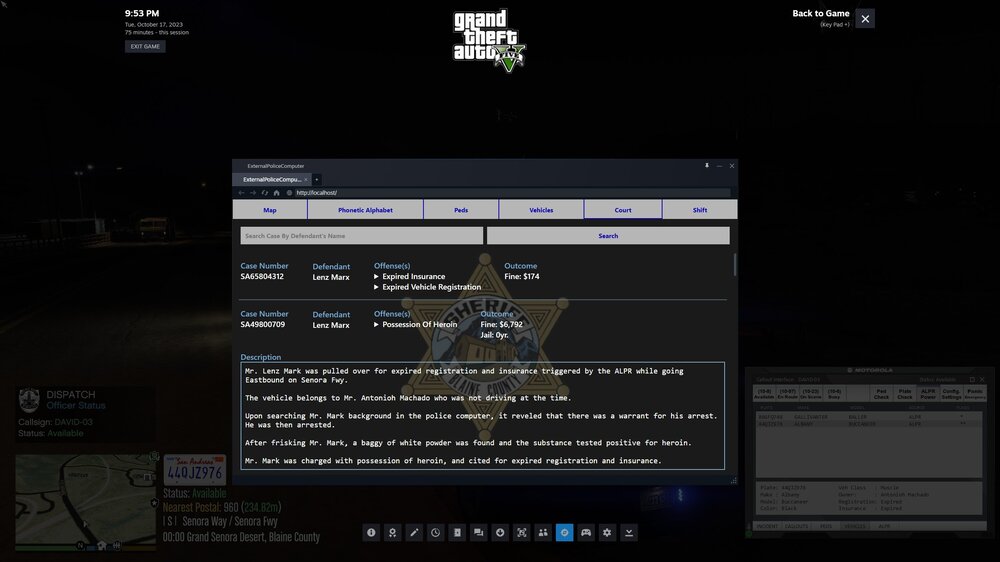Screen dimensions: 1000x562
Task: Open Config. Settings in Motorola panel
Action: tap(951, 394)
